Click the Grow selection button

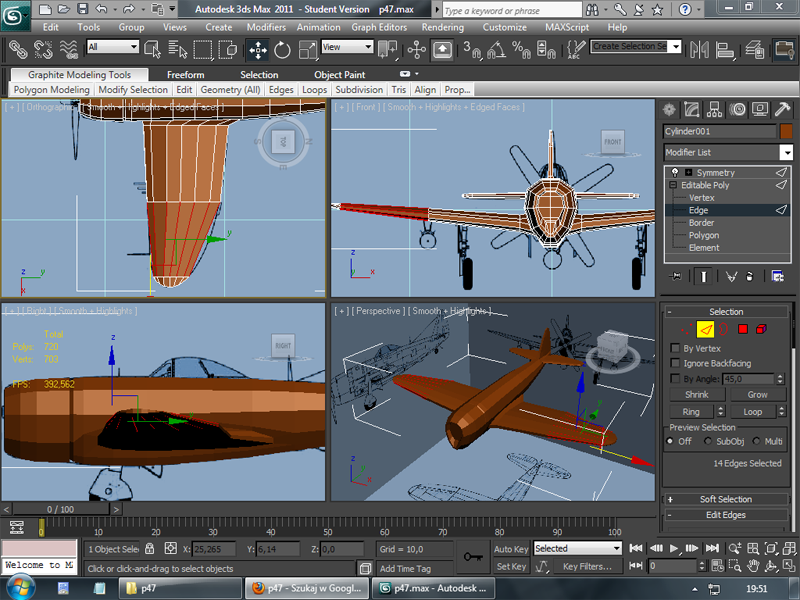point(757,395)
